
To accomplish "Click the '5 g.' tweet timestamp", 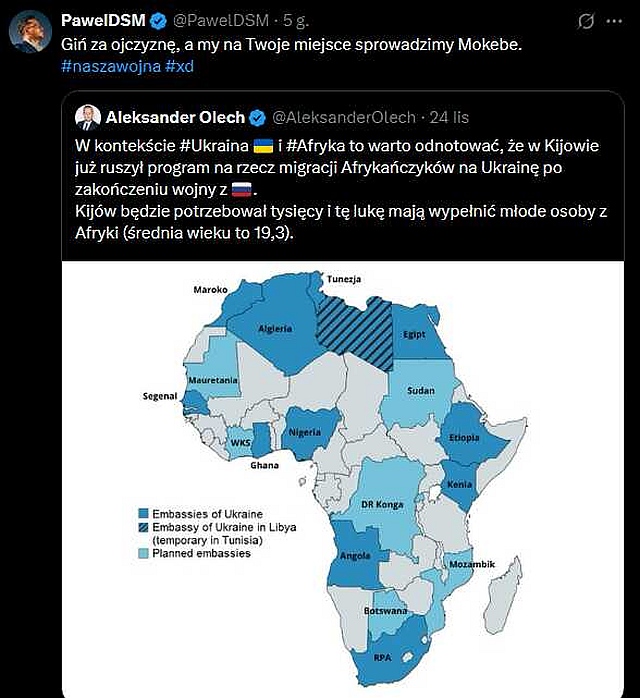I will (295, 21).
